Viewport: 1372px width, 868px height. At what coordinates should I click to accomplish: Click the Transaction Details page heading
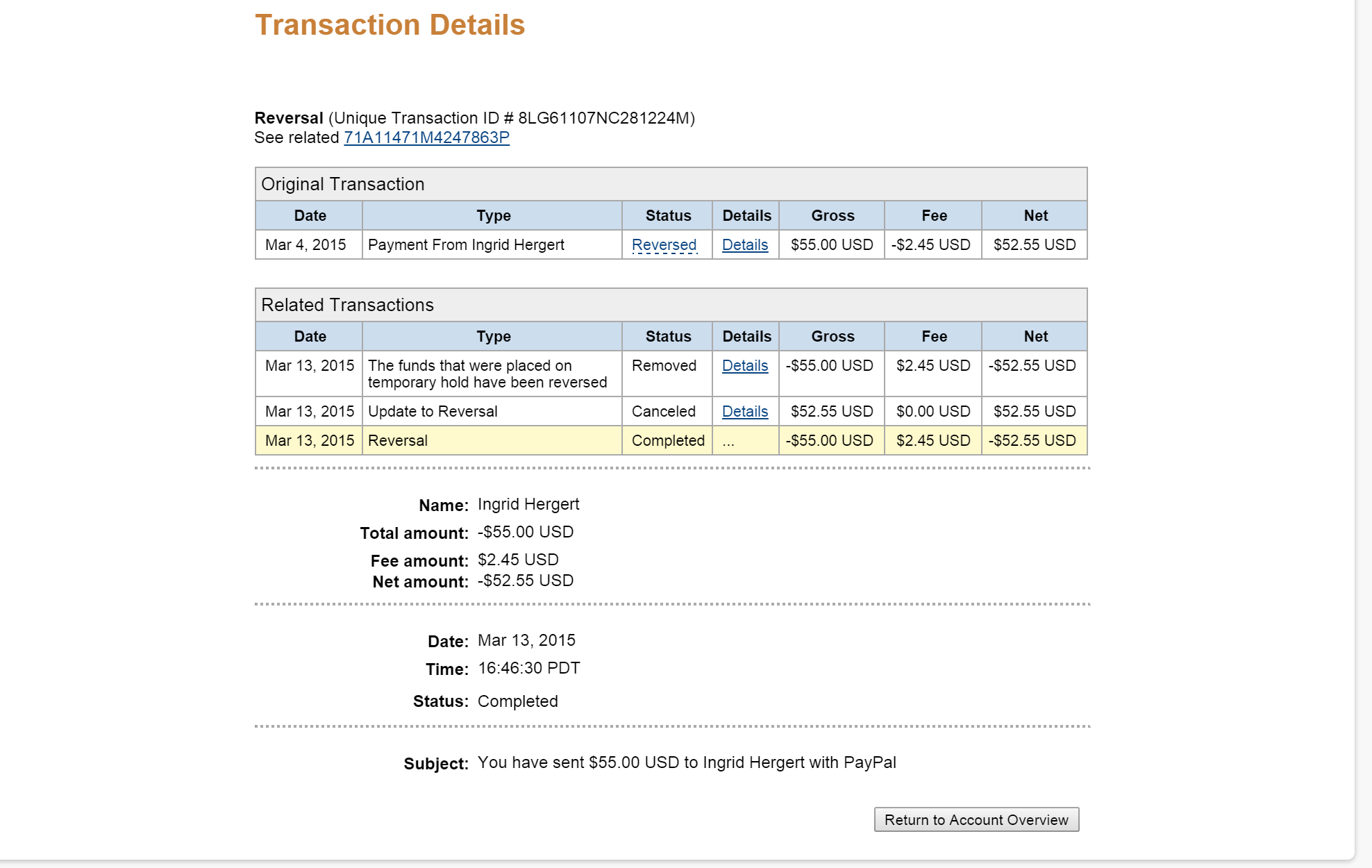(x=390, y=25)
